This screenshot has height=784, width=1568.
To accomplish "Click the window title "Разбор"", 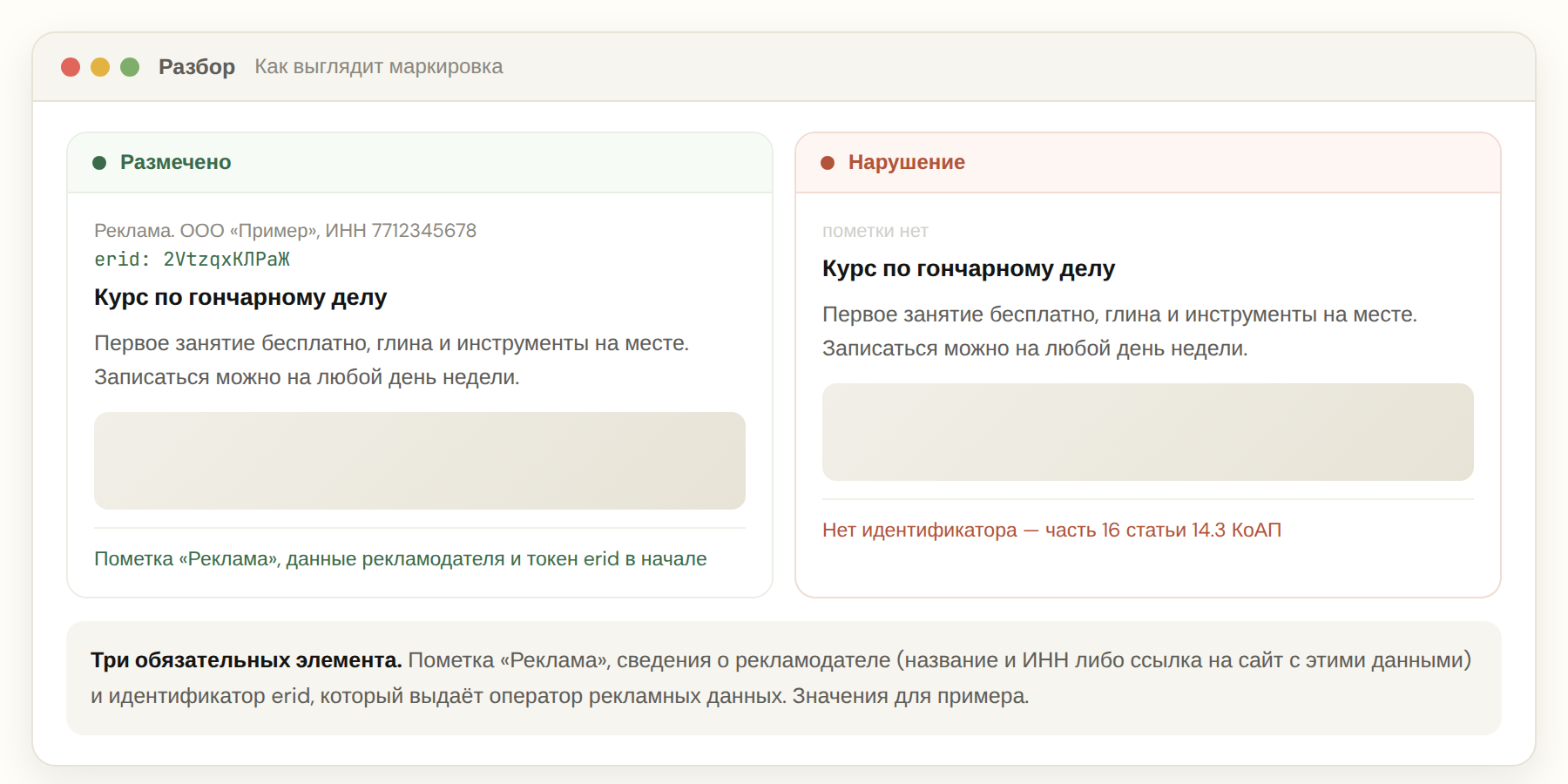I will [x=197, y=67].
